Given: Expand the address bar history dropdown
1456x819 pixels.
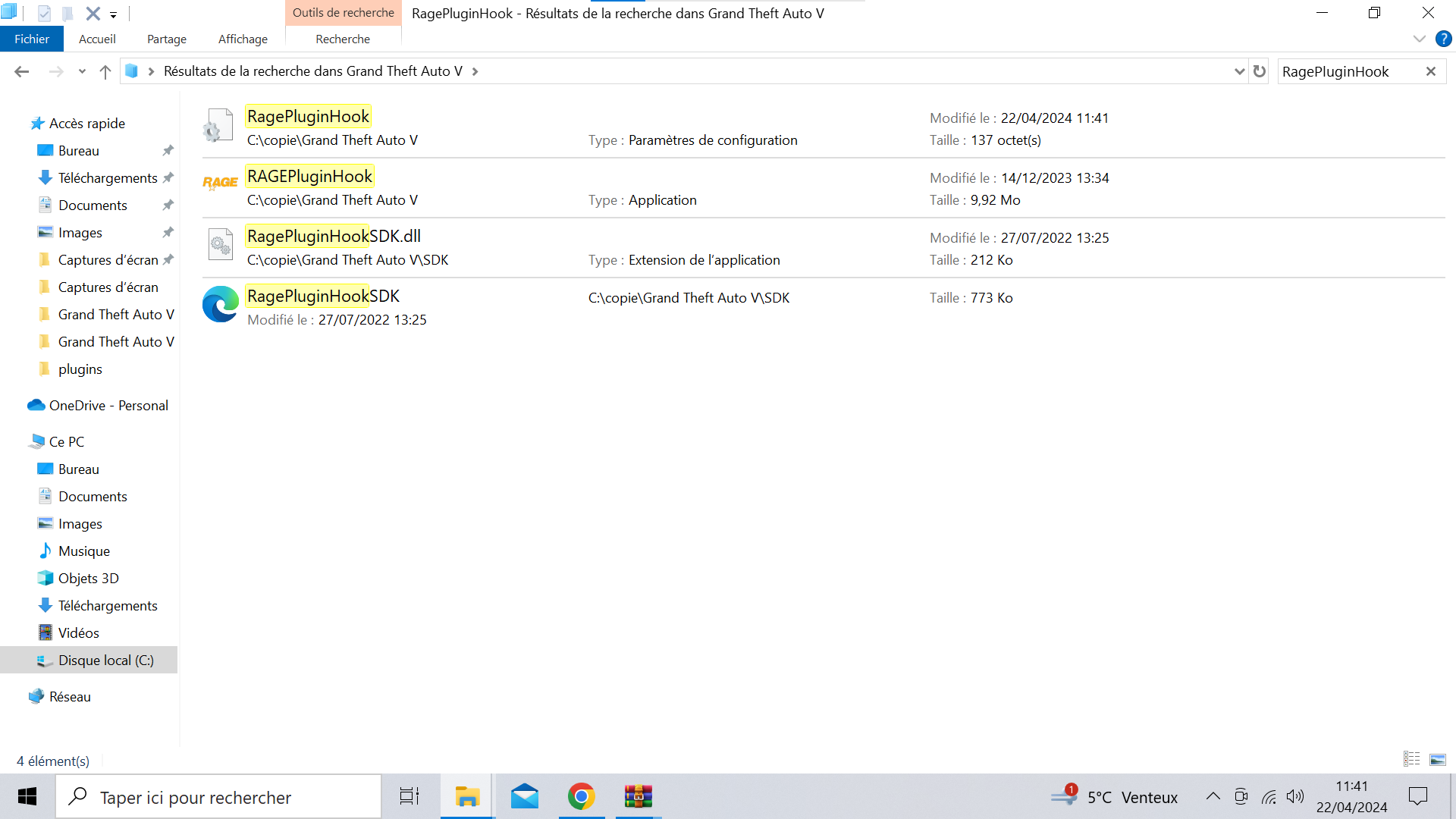Looking at the screenshot, I should point(1240,71).
